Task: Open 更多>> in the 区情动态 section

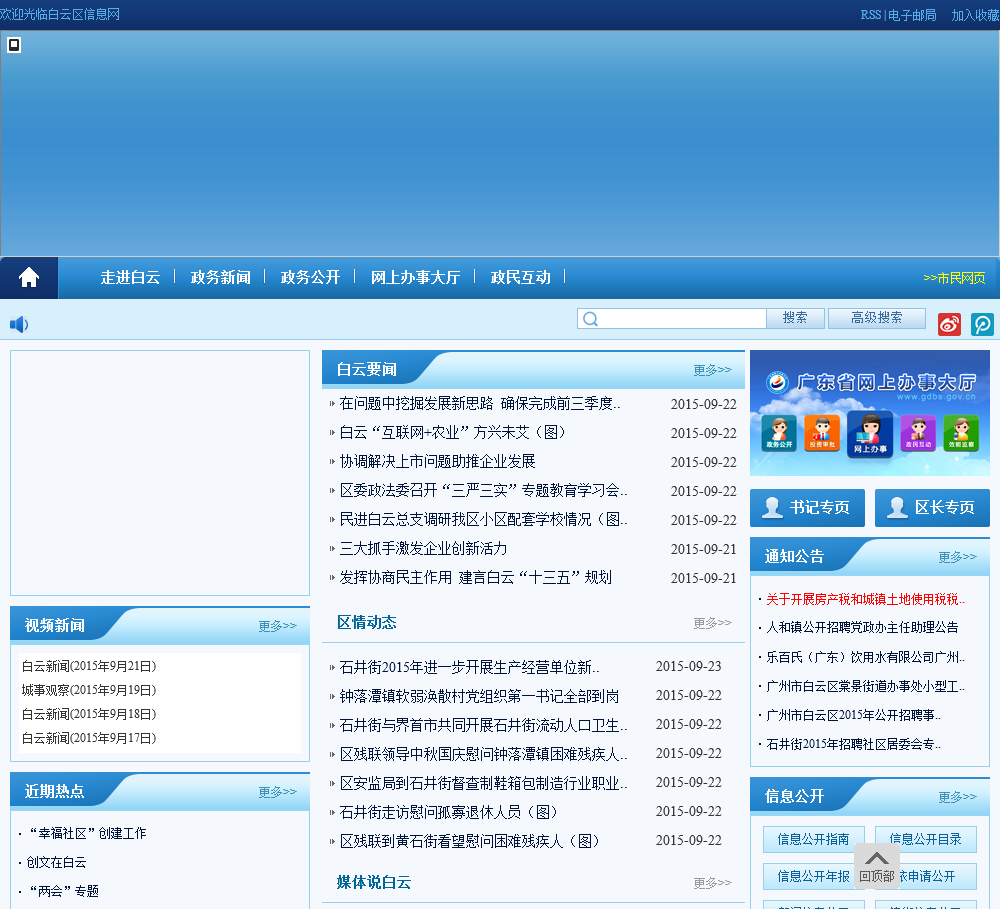Action: pos(712,623)
